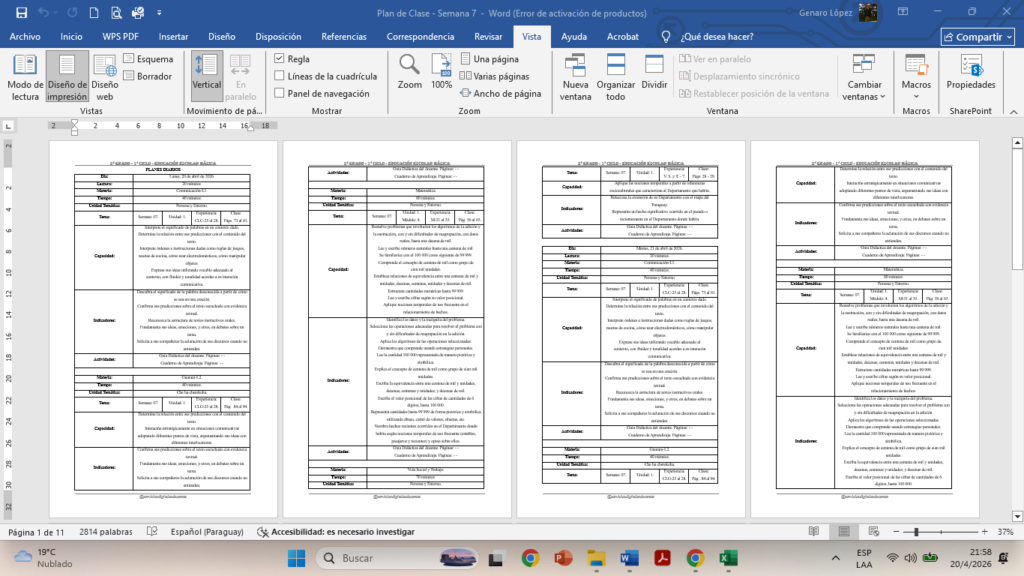Open the Archivo tab
This screenshot has width=1024, height=576.
(x=25, y=37)
